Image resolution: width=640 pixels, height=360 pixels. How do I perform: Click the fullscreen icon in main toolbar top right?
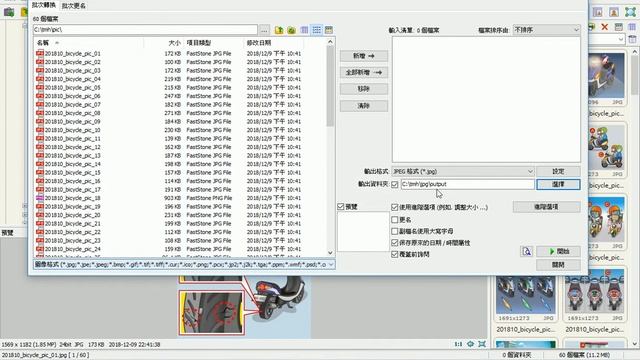(631, 12)
